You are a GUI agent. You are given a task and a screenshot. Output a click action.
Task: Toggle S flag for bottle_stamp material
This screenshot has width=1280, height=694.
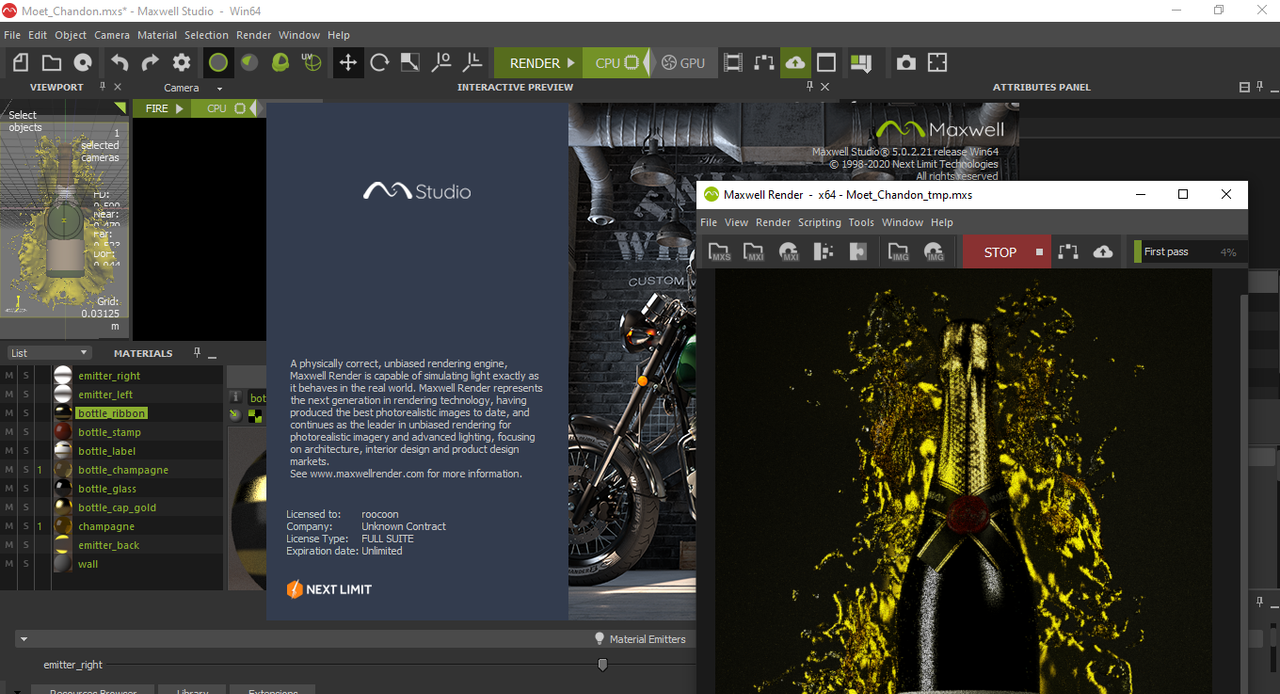[x=26, y=432]
